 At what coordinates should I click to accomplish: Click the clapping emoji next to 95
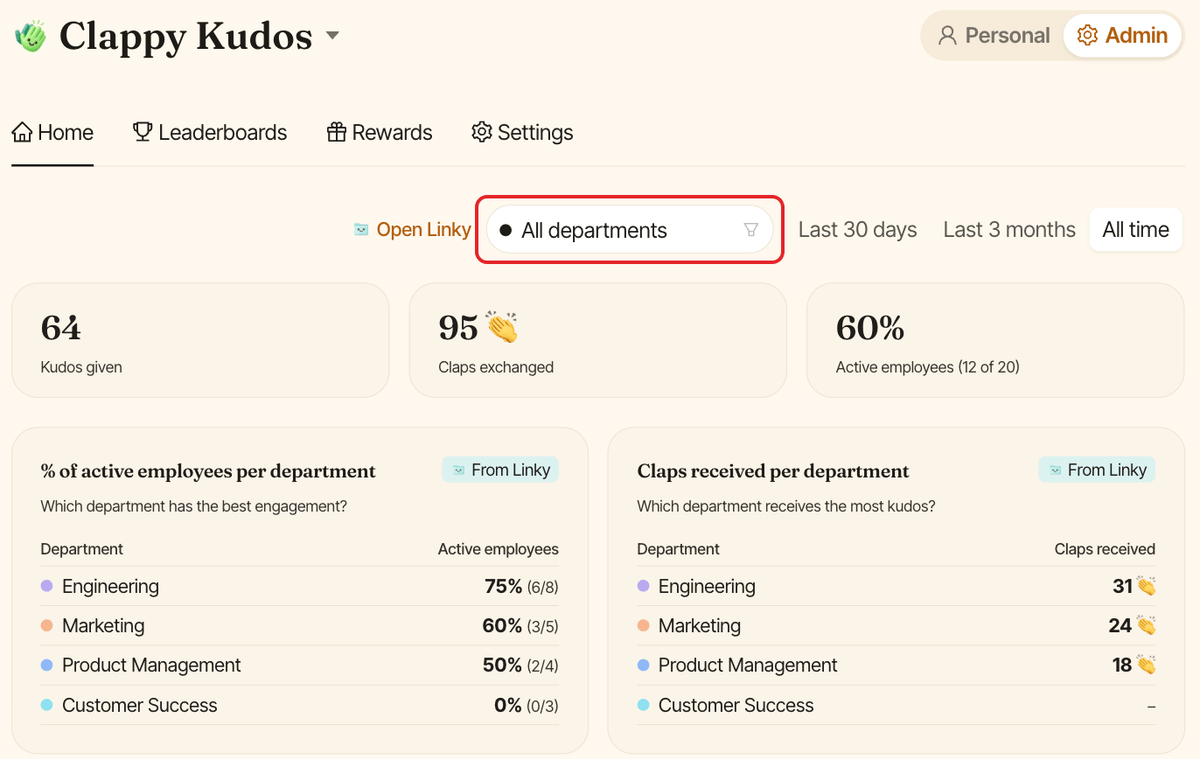point(502,327)
